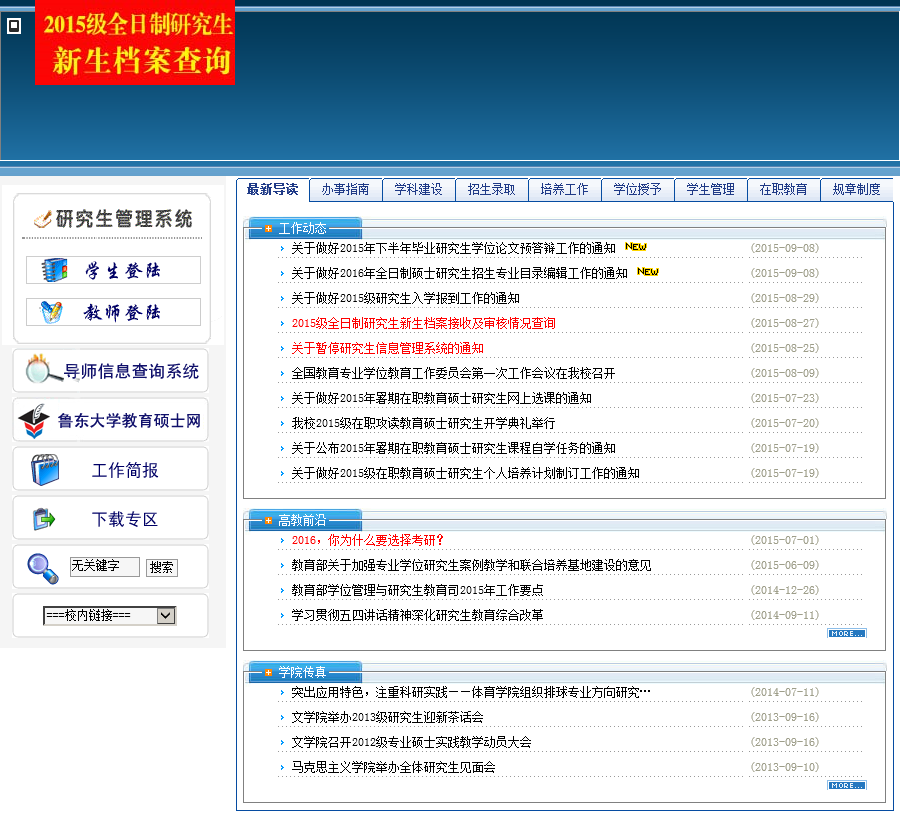Viewport: 900px width, 818px height.
Task: Click the 学生登陆 button
Action: point(113,270)
